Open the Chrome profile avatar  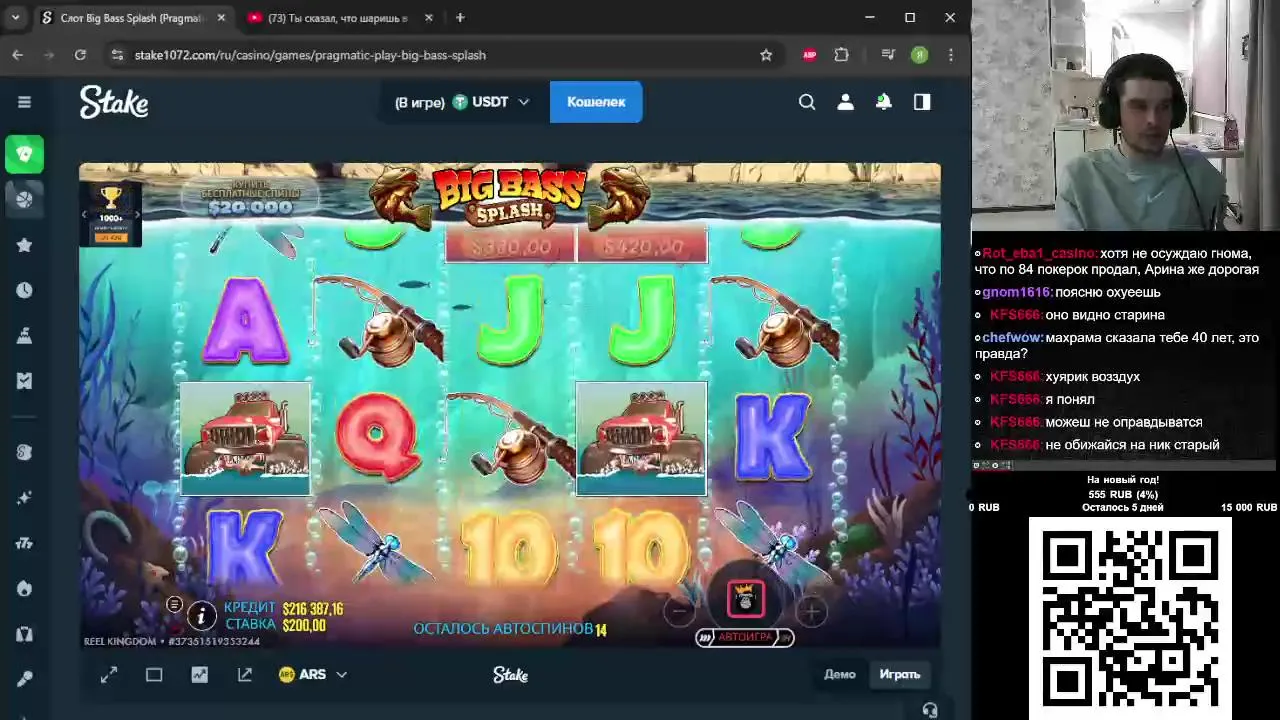(x=919, y=55)
